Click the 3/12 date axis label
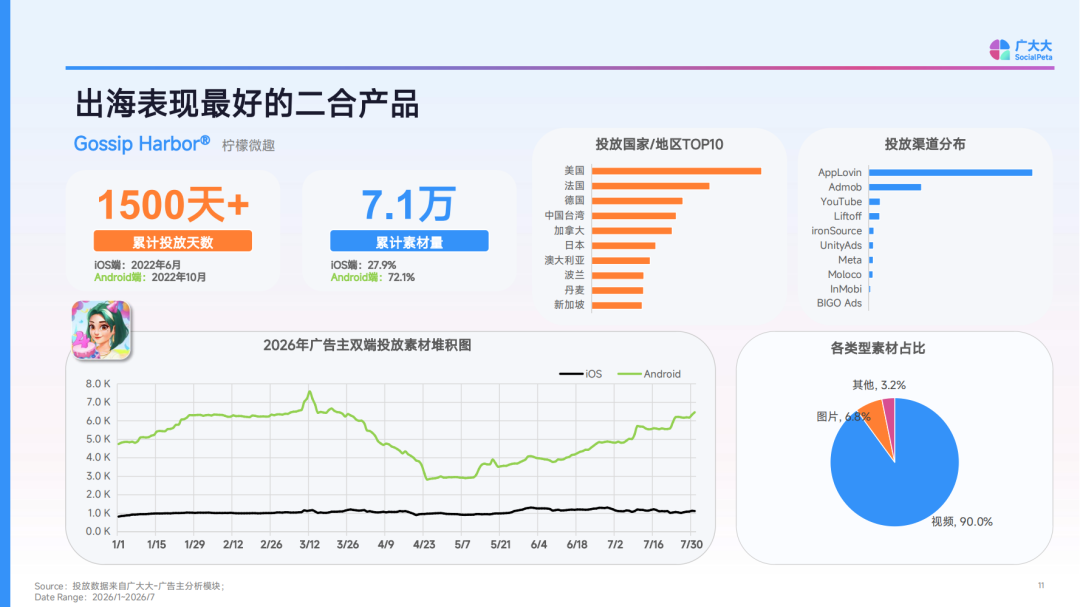Viewport: 1080px width, 607px height. [x=309, y=544]
